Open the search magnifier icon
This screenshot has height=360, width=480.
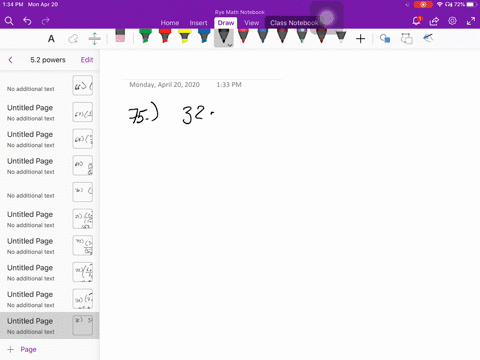pyautogui.click(x=9, y=21)
